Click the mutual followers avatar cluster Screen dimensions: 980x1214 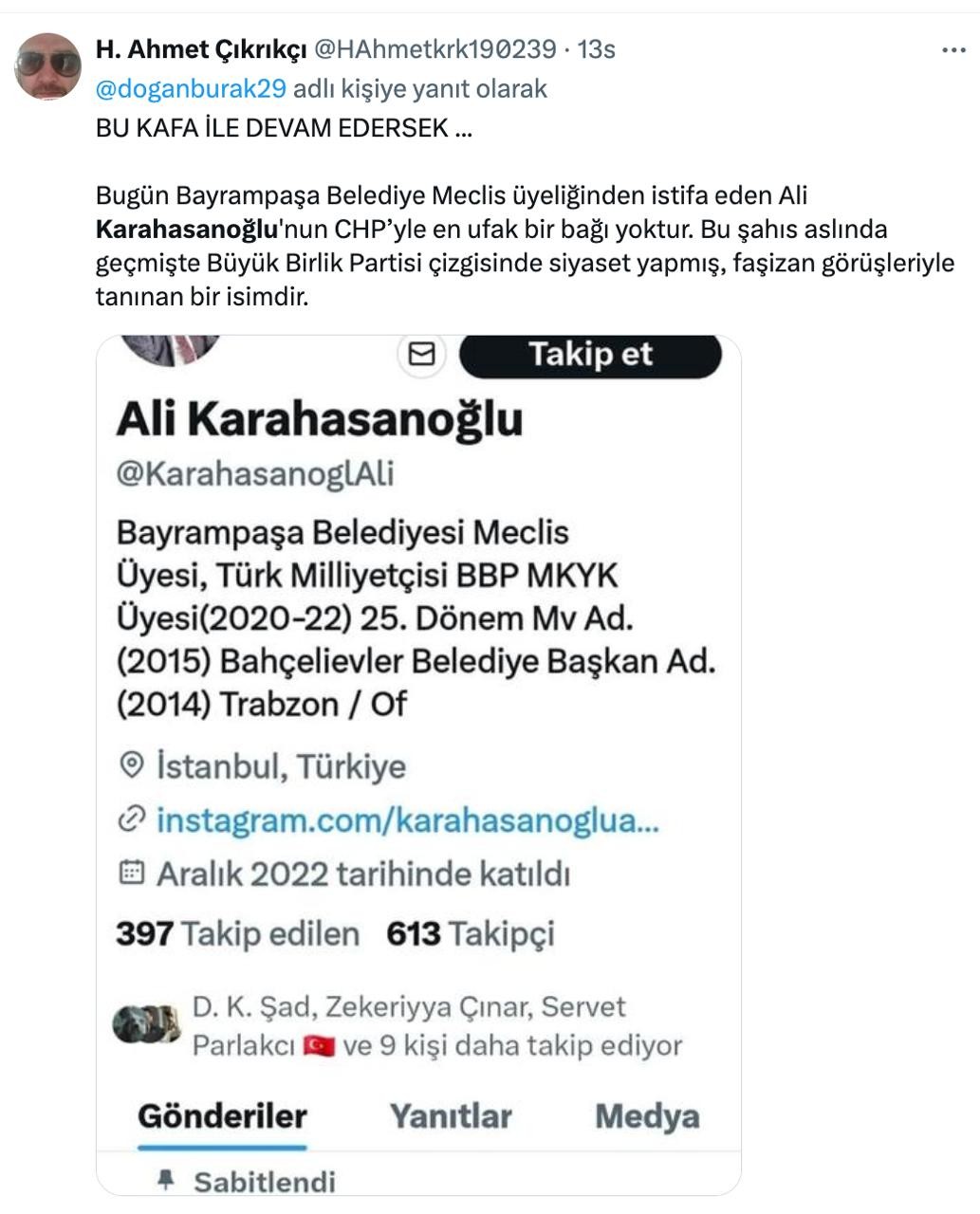[146, 1024]
